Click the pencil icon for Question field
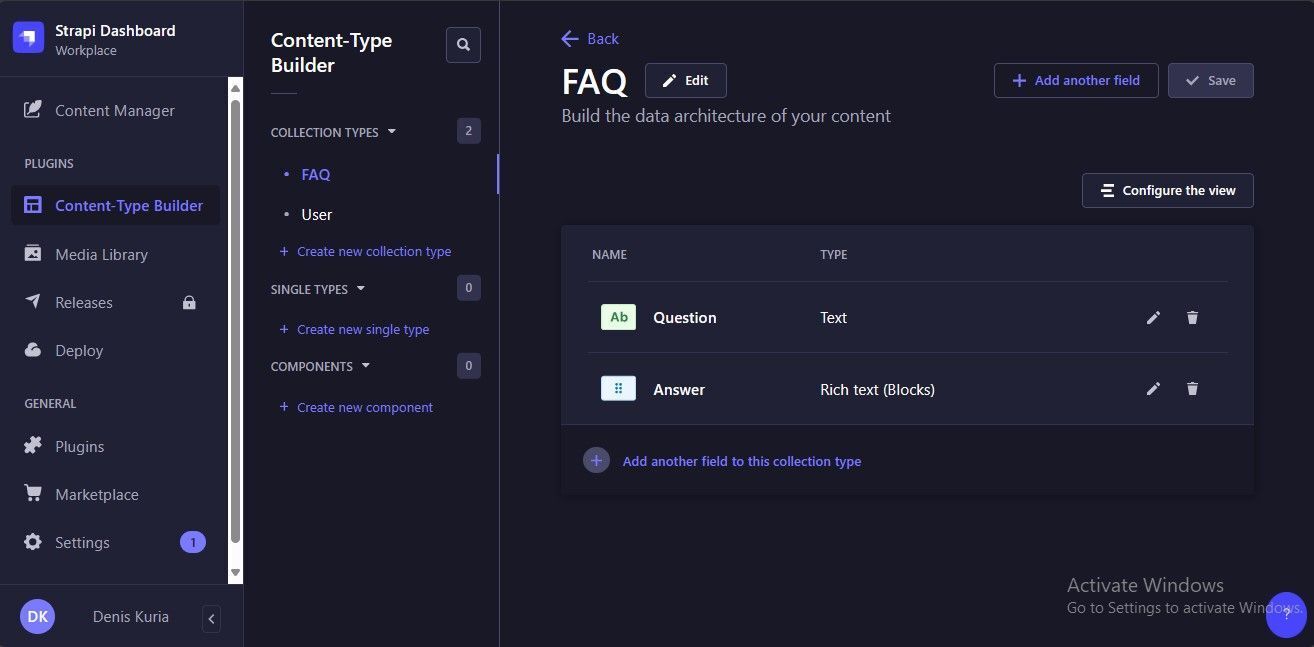This screenshot has height=647, width=1314. [1153, 317]
